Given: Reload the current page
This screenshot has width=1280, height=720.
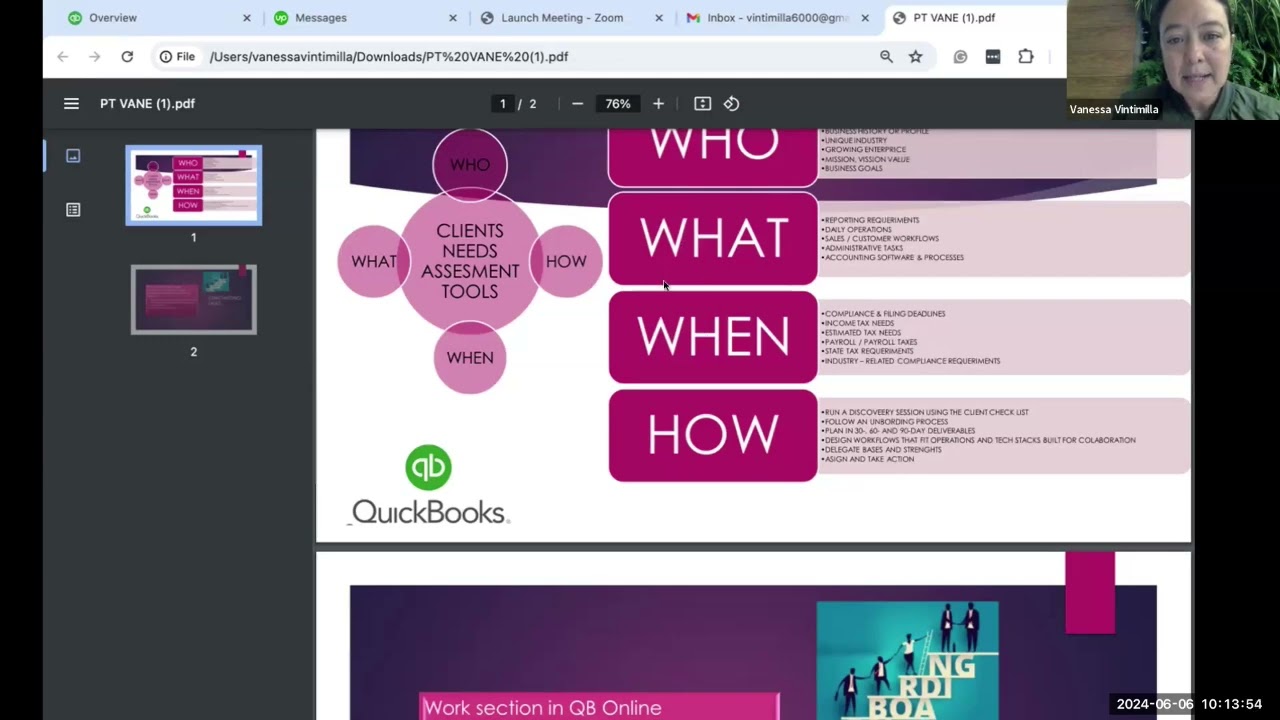Looking at the screenshot, I should tap(127, 57).
